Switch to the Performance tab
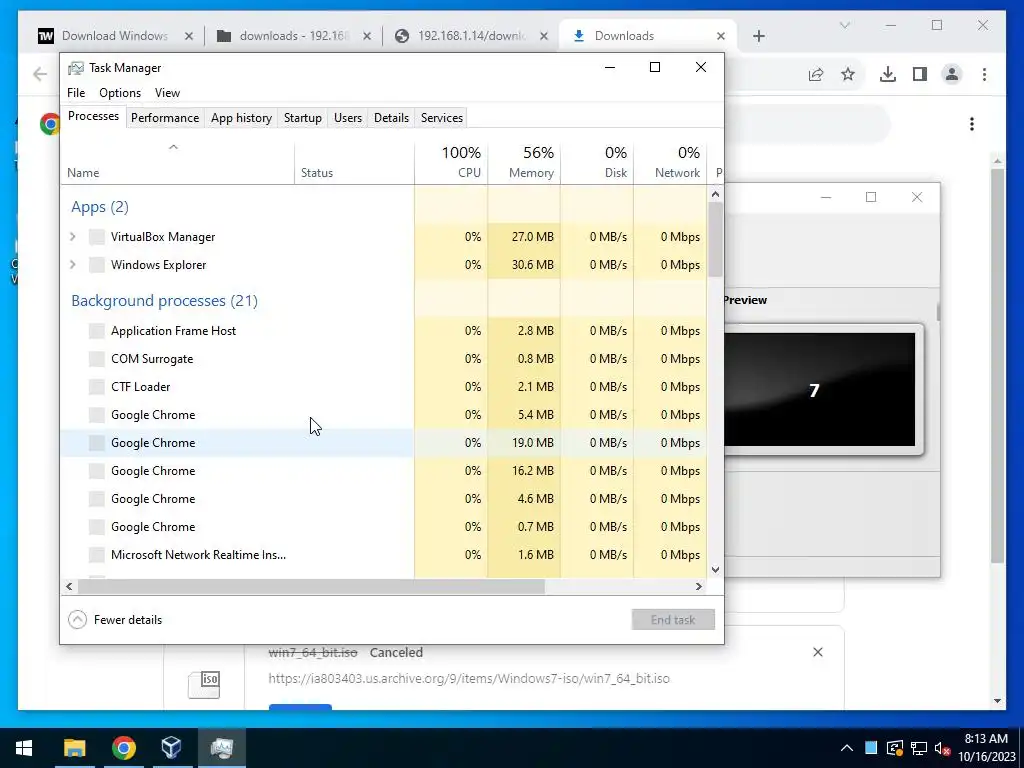1024x768 pixels. pos(165,118)
